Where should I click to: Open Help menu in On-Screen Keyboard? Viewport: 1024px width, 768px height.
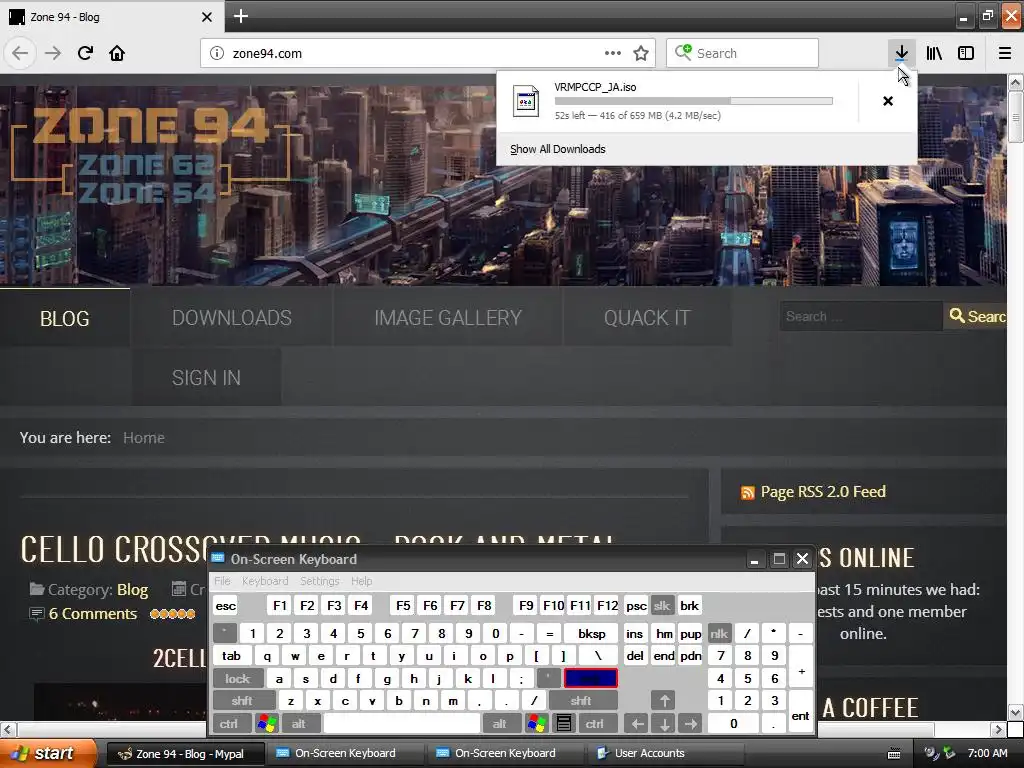pos(361,581)
